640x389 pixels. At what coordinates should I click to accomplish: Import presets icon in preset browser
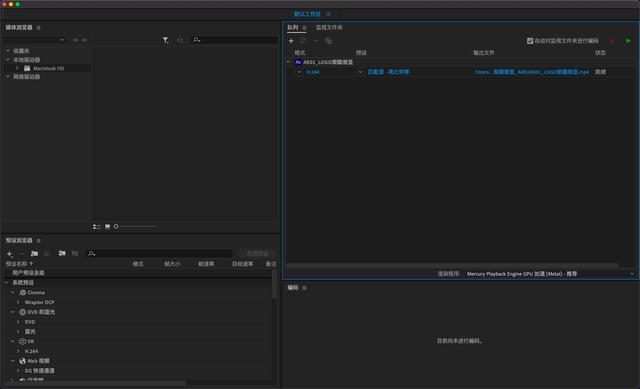(x=62, y=254)
